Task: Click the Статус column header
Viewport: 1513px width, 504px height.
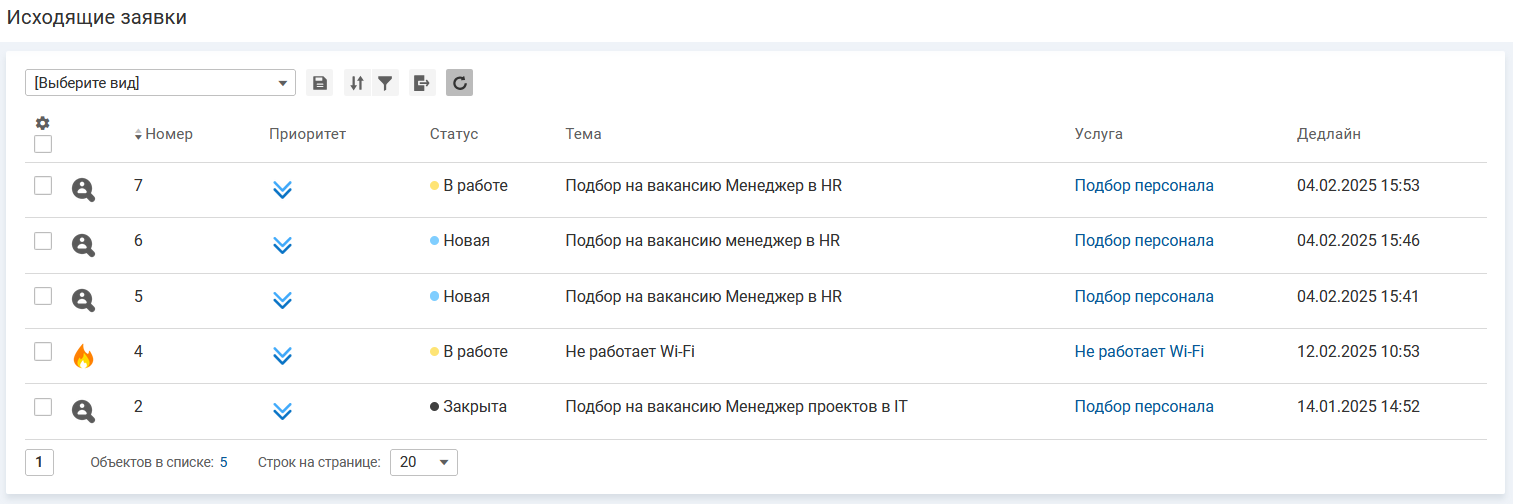Action: pyautogui.click(x=454, y=134)
